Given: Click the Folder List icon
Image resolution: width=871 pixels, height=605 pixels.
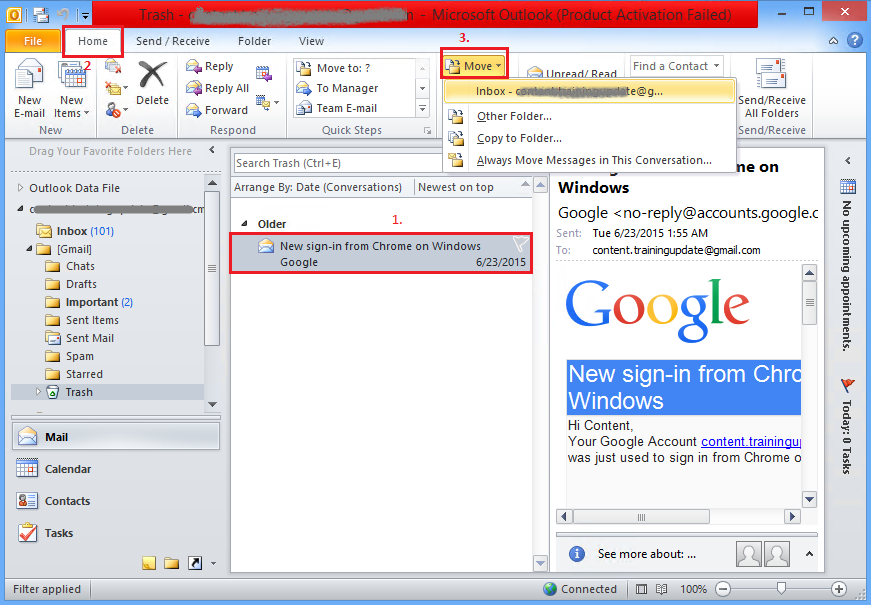Looking at the screenshot, I should [172, 563].
